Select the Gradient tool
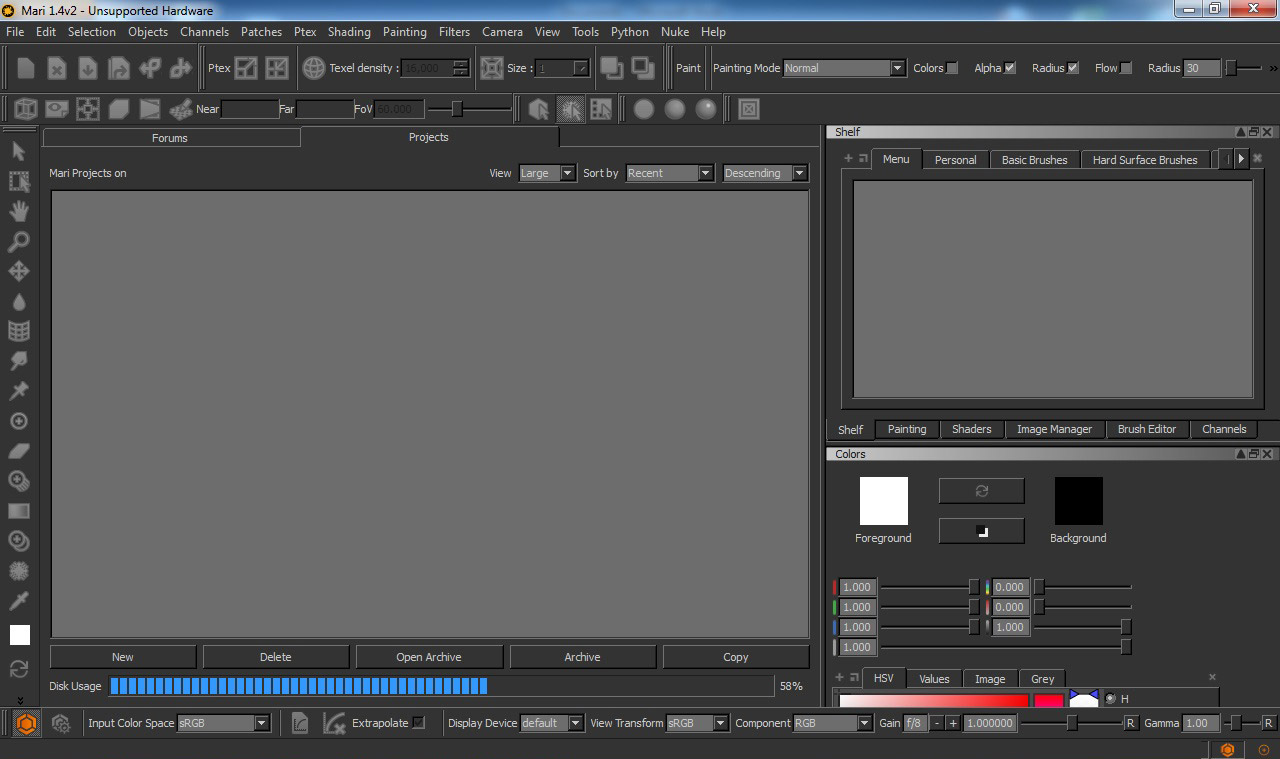Viewport: 1280px width, 759px height. pyautogui.click(x=18, y=511)
